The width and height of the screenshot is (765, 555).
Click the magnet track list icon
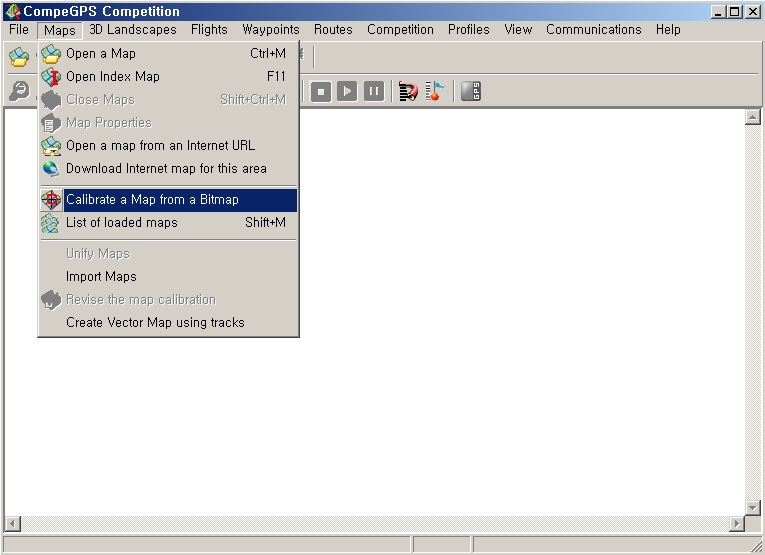(408, 91)
